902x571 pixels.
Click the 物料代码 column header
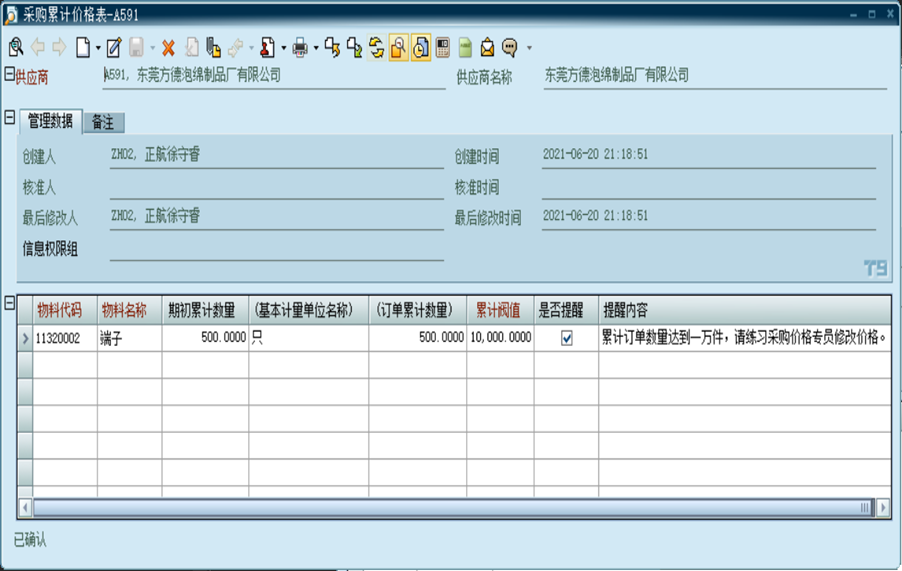59,311
